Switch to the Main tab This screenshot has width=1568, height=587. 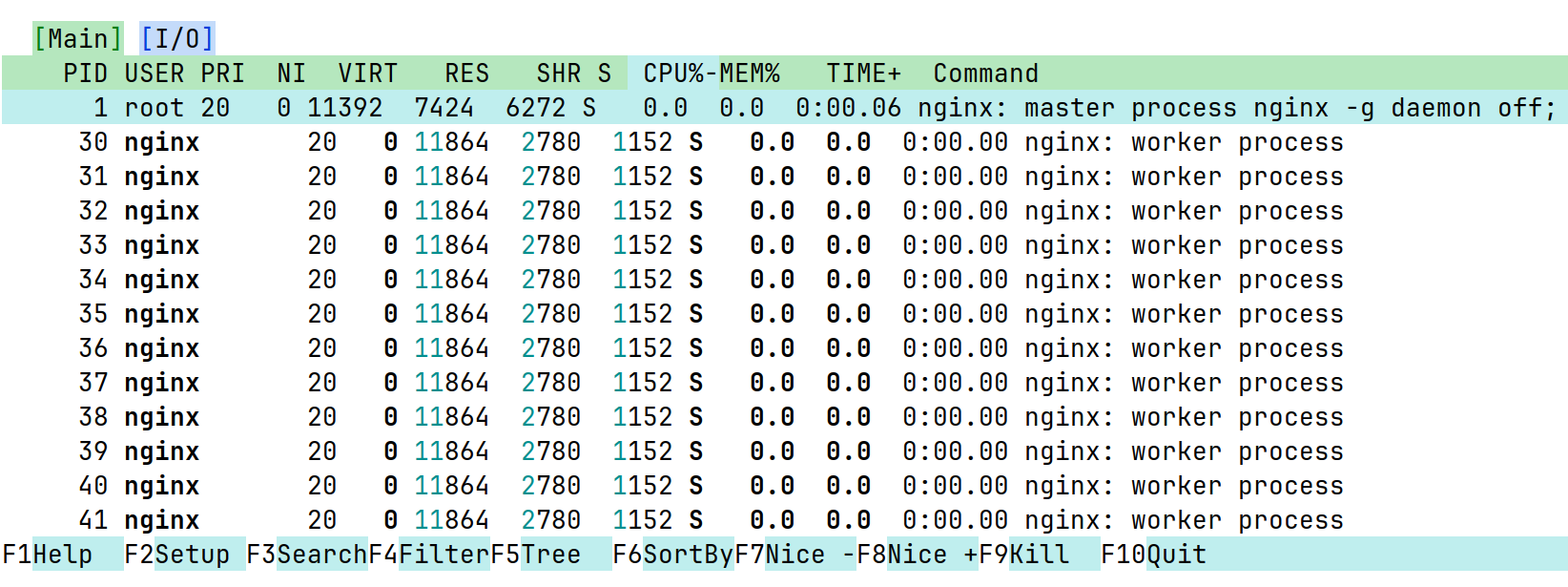[x=77, y=39]
